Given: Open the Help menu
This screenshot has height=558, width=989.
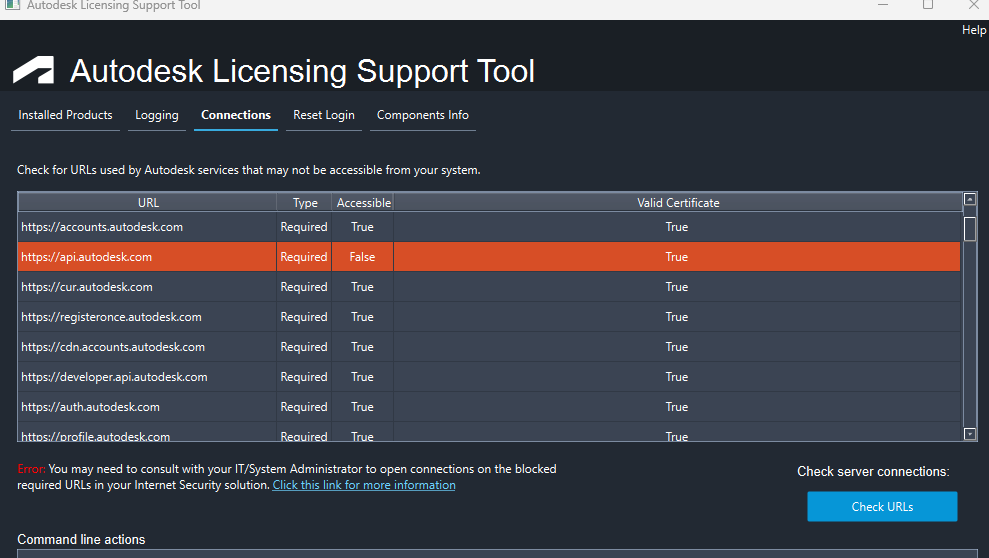Looking at the screenshot, I should 974,30.
